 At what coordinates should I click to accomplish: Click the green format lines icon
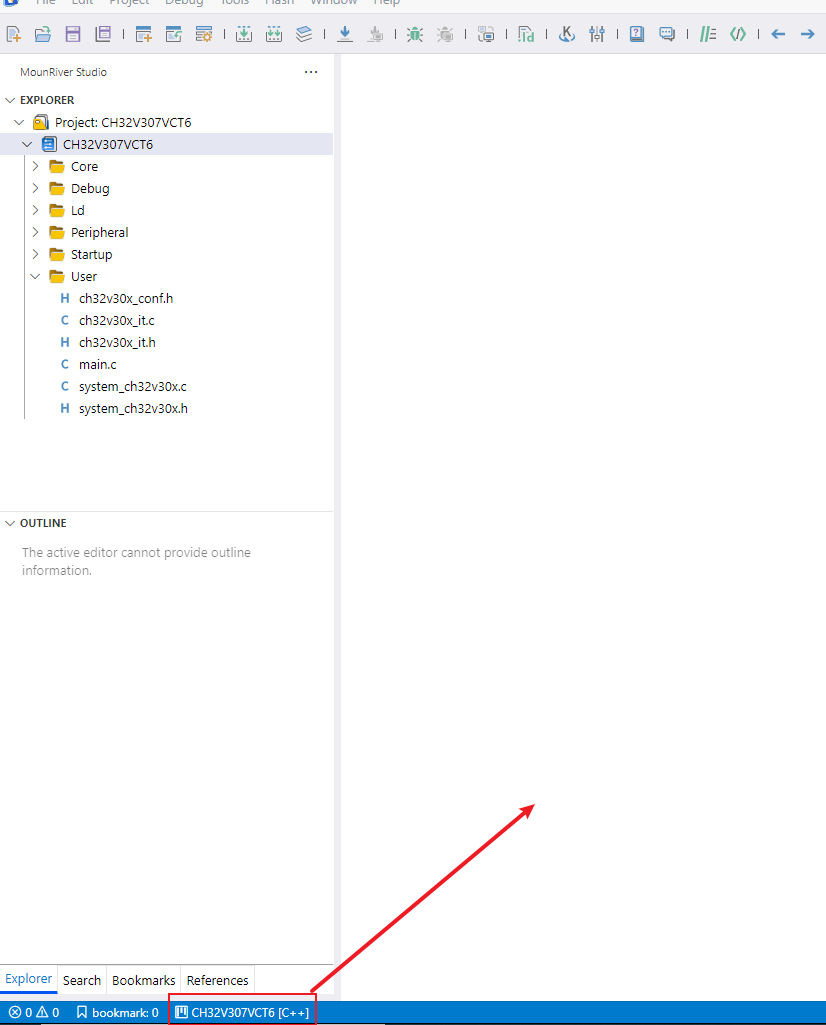tap(708, 34)
